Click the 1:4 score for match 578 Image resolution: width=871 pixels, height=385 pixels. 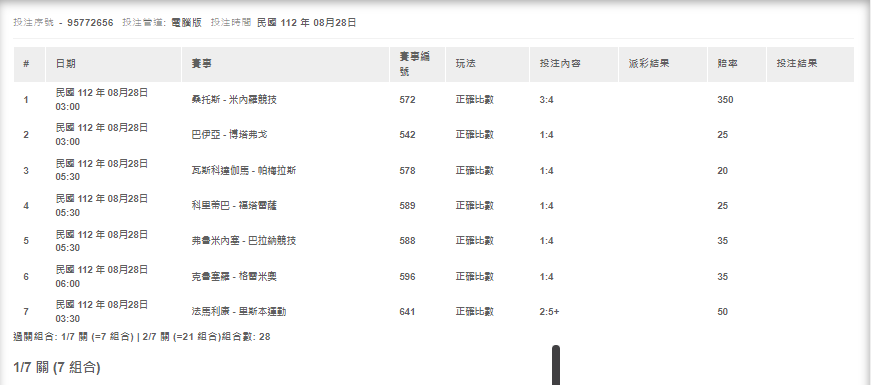[547, 171]
